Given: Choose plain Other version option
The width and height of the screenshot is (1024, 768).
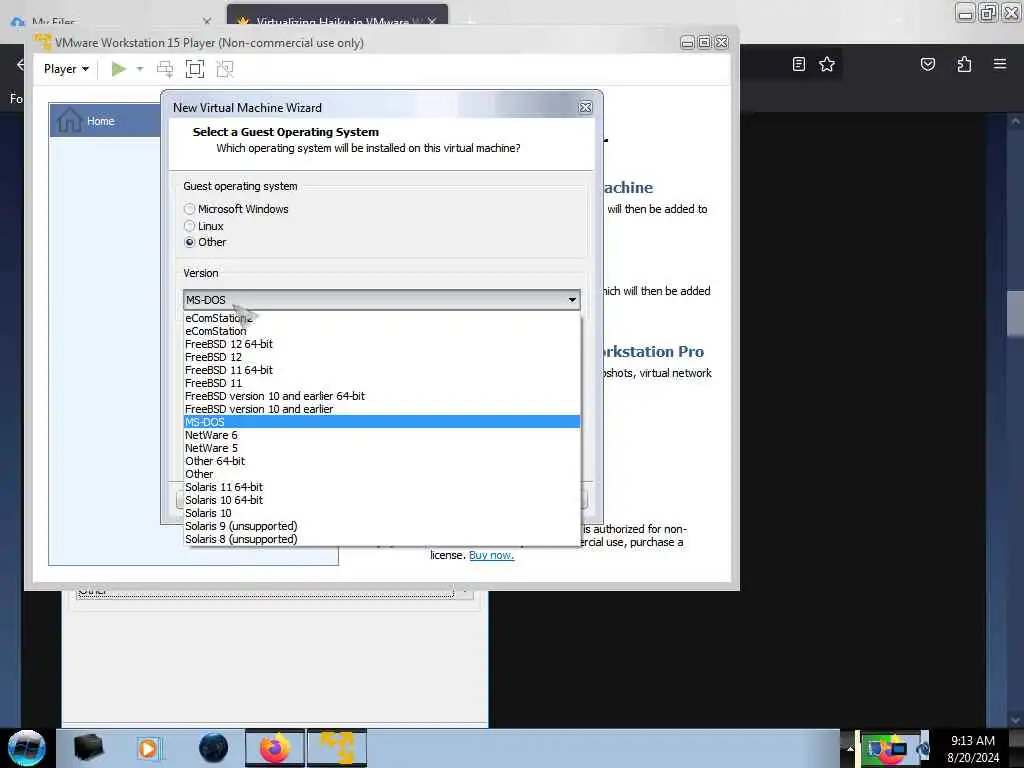Looking at the screenshot, I should pyautogui.click(x=382, y=474).
